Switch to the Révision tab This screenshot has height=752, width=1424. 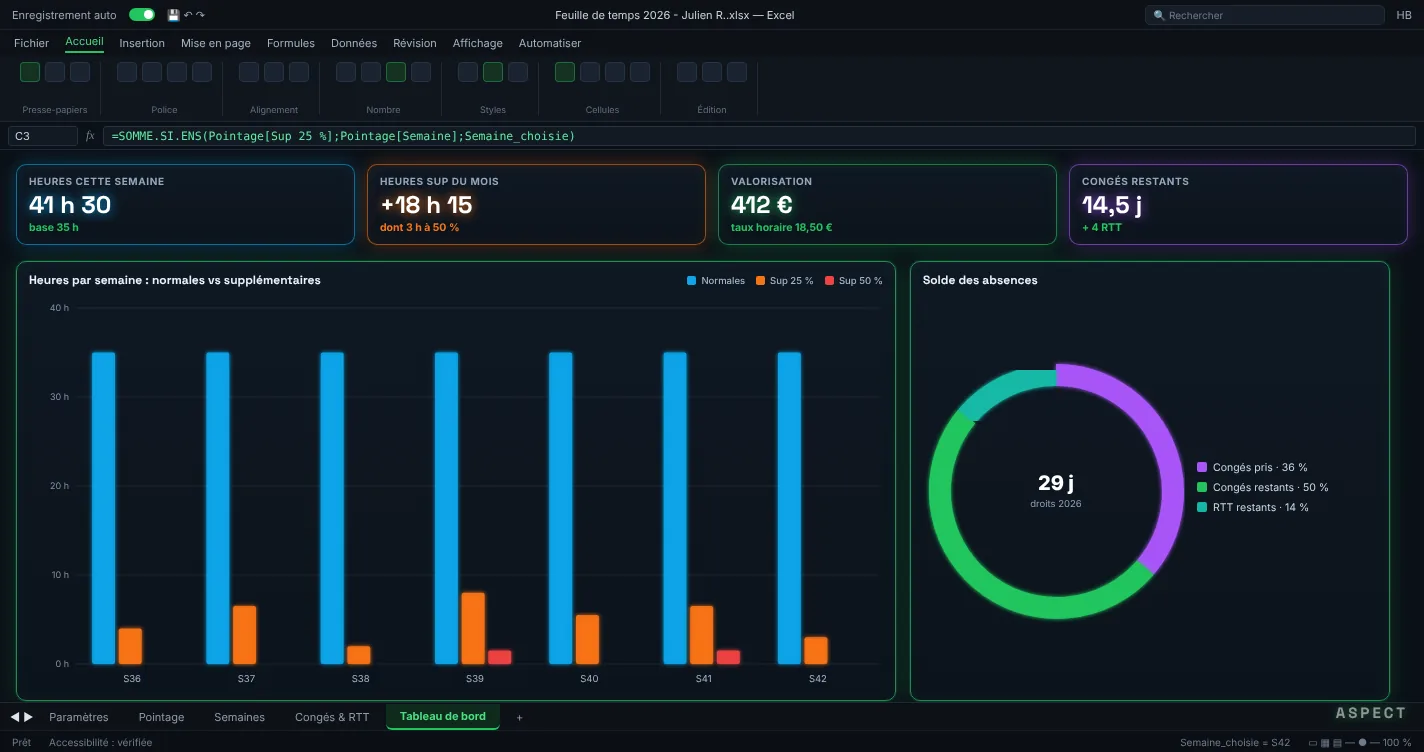(x=415, y=43)
